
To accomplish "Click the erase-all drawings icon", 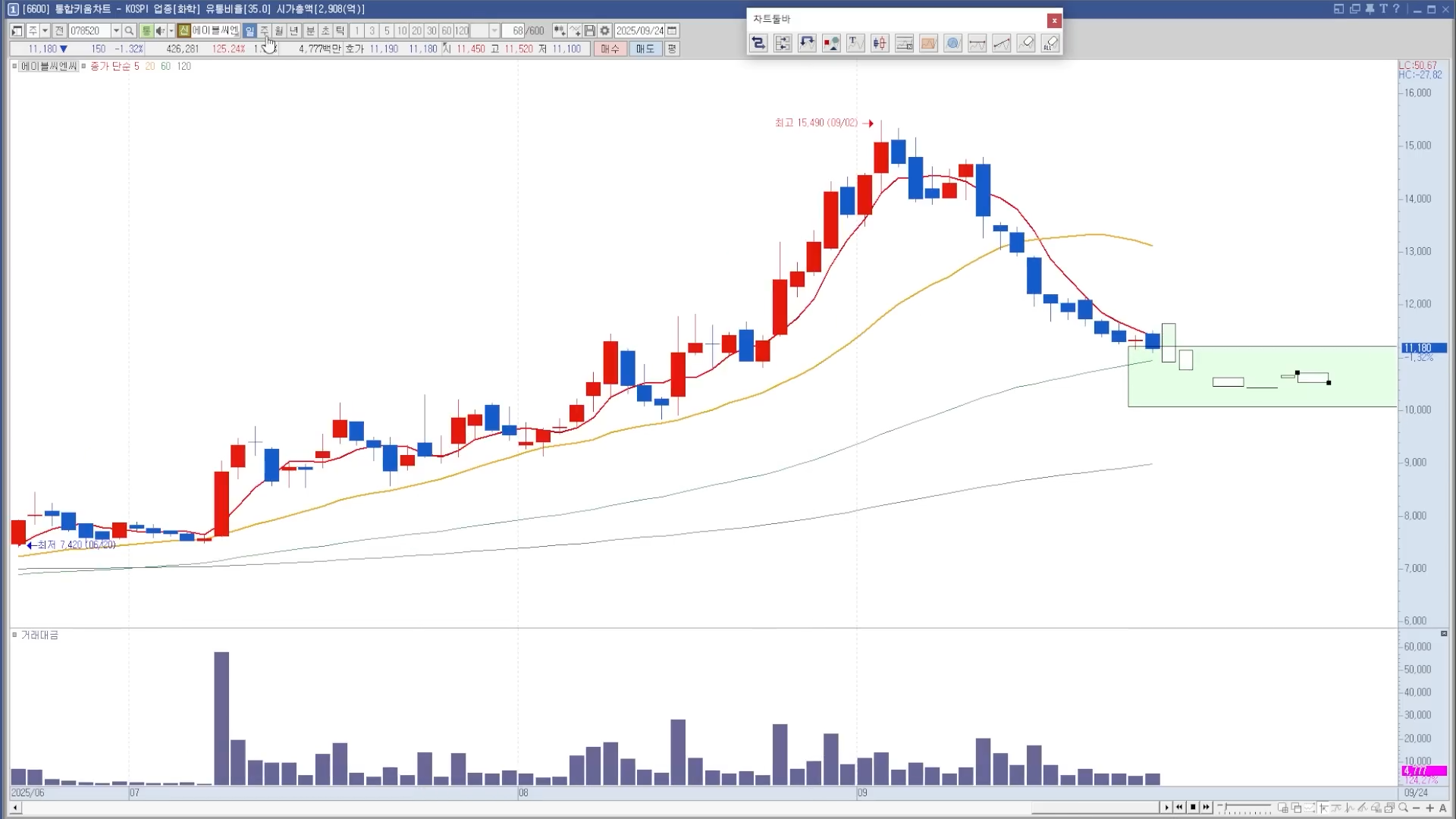I will pos(1050,43).
